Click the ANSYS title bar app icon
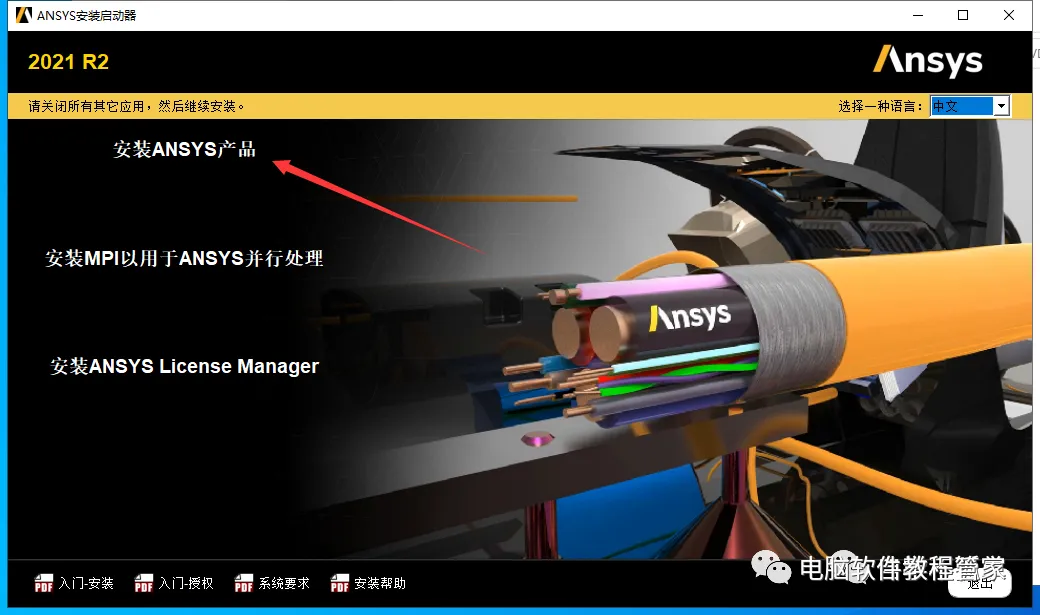This screenshot has height=615, width=1040. coord(24,15)
